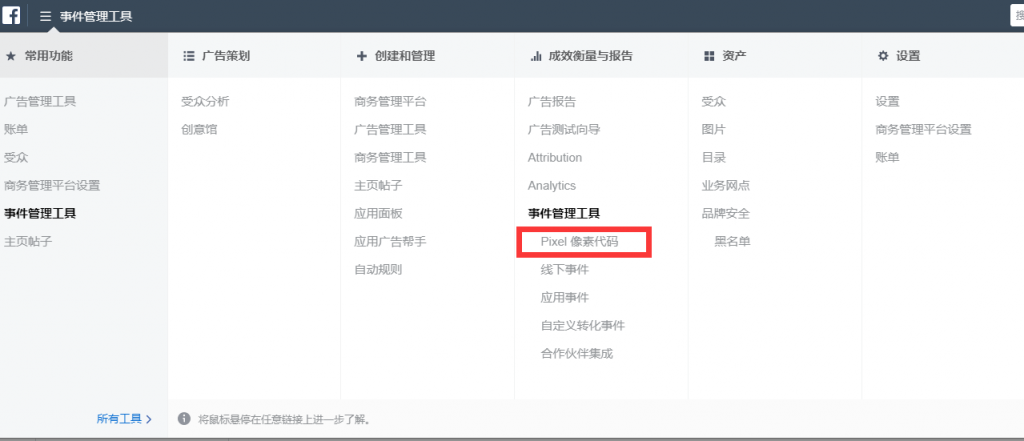The width and height of the screenshot is (1024, 441).
Task: Open Pixel 像素代码 link
Action: click(x=579, y=242)
